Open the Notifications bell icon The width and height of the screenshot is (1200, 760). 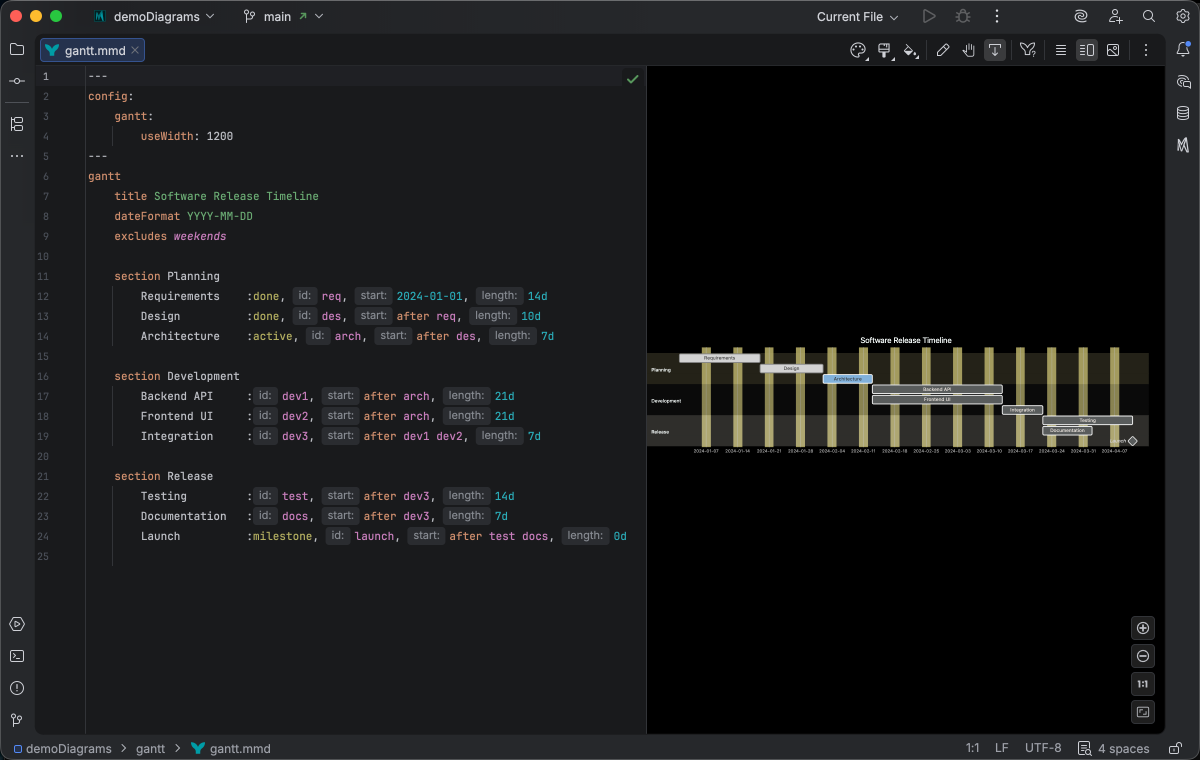1183,49
